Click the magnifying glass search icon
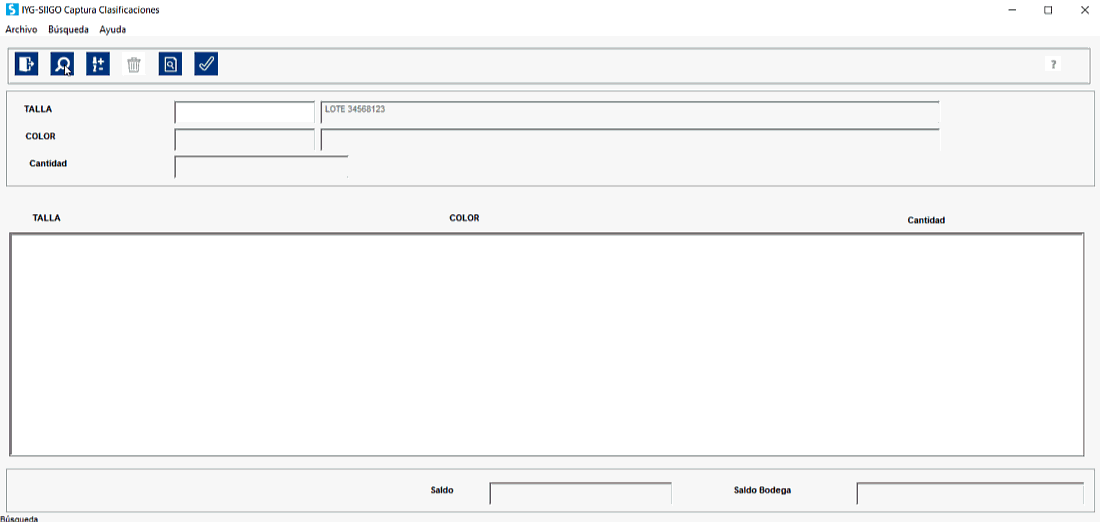This screenshot has height=522, width=1100. point(62,65)
